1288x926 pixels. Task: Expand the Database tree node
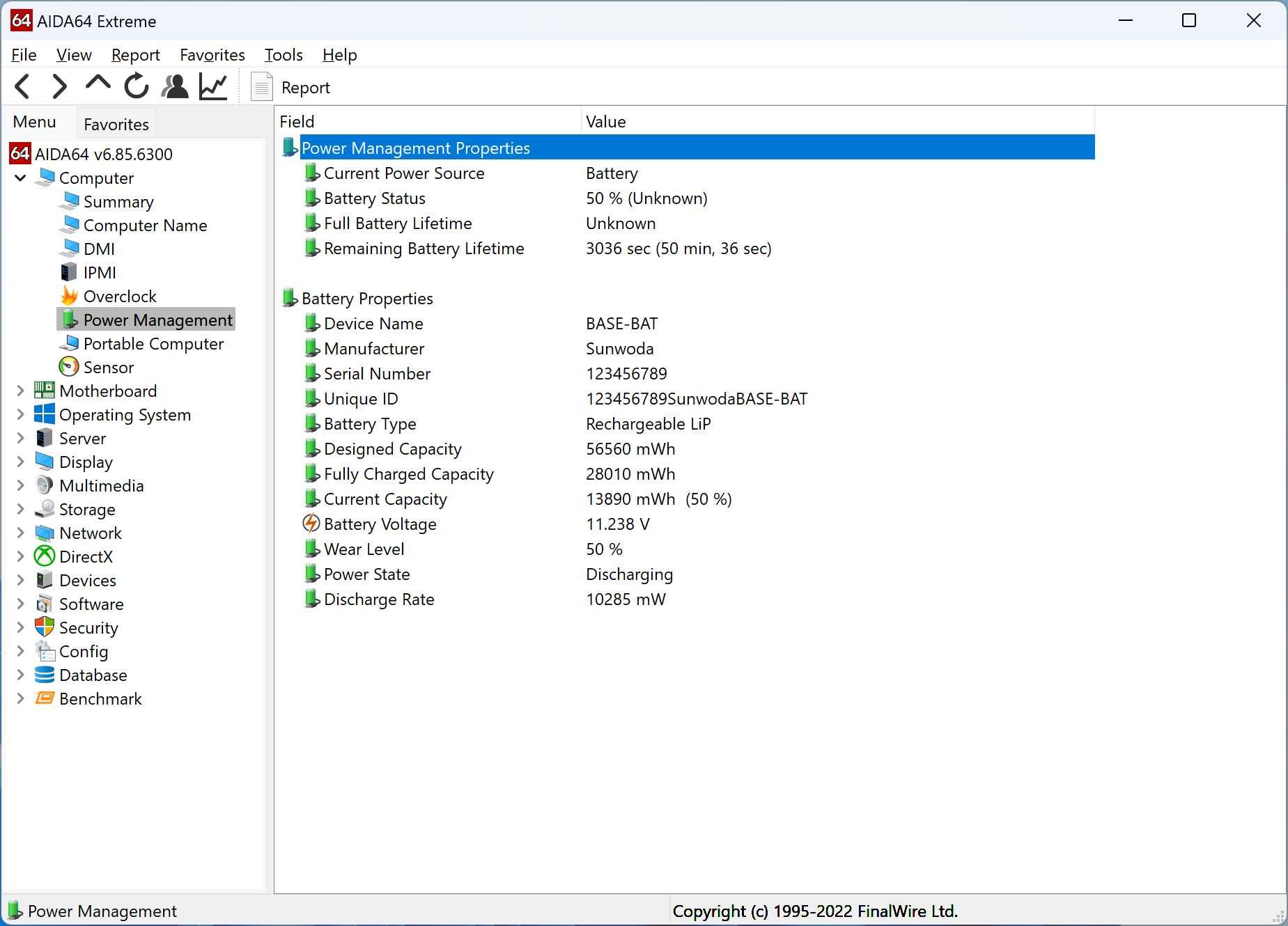pyautogui.click(x=20, y=675)
